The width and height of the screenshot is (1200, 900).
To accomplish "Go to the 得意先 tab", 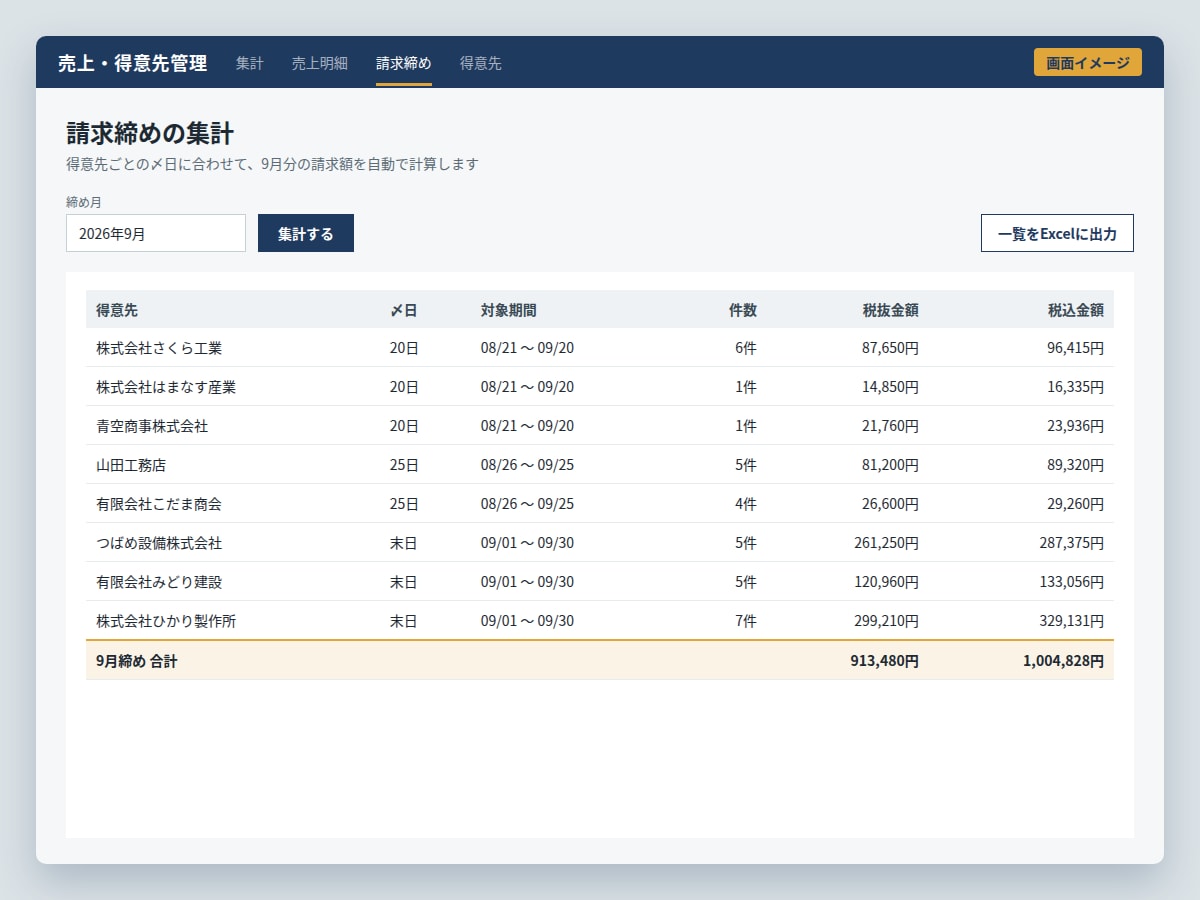I will (481, 63).
